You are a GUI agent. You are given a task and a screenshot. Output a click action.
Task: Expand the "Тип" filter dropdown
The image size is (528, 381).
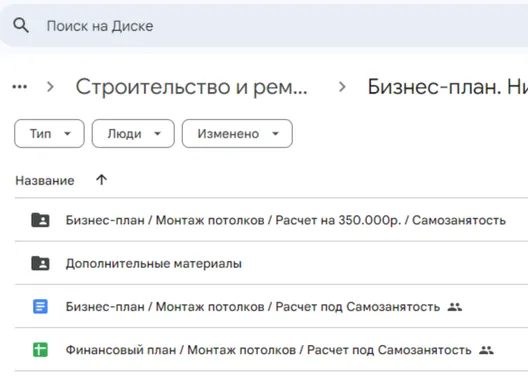click(x=49, y=133)
